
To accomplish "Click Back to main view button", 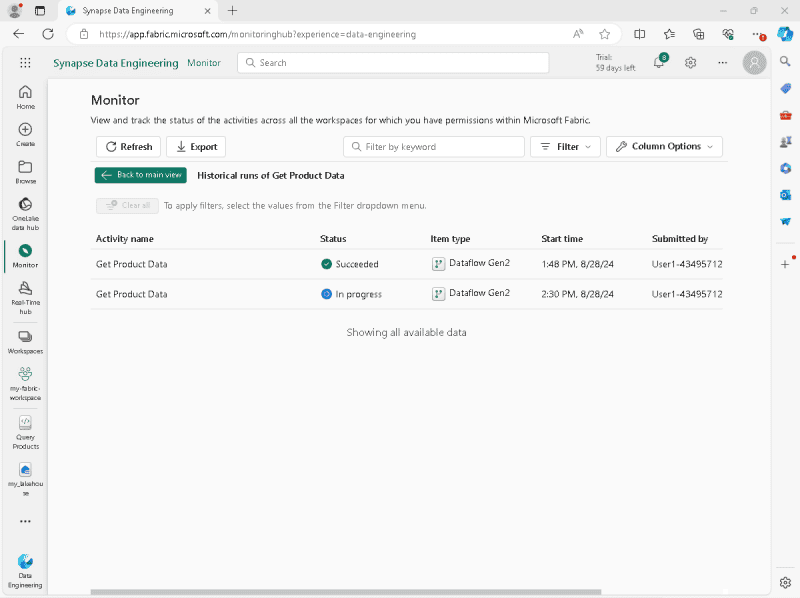I will [141, 175].
